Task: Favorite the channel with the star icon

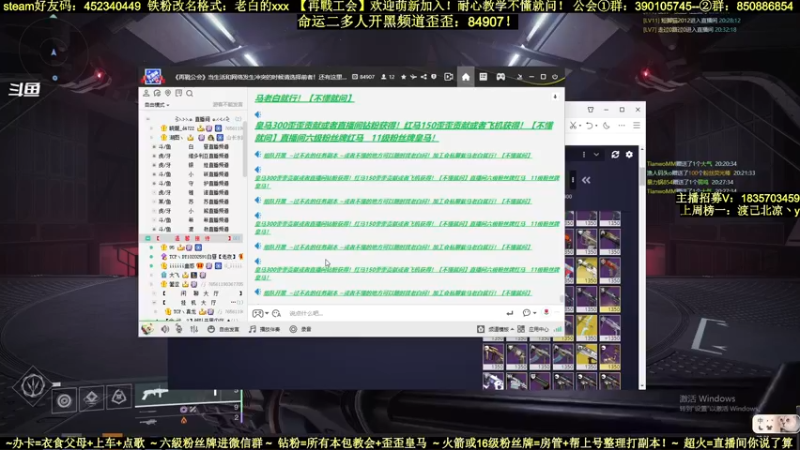Action: coord(404,77)
